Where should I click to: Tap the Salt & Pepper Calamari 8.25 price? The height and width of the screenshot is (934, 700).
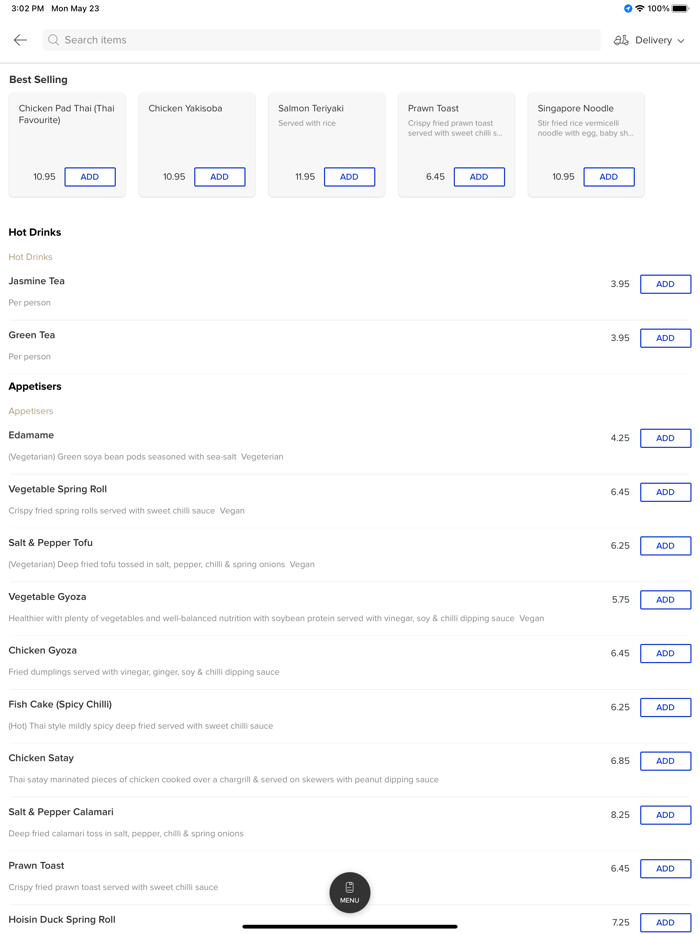[620, 815]
